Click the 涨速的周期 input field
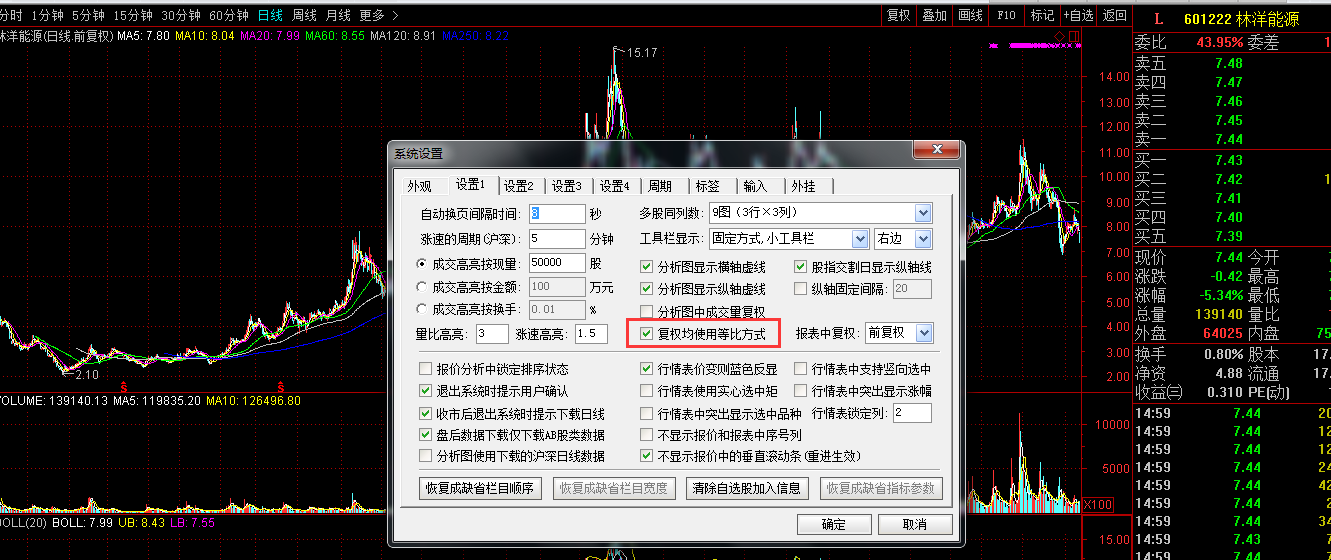The image size is (1331, 560). coord(557,239)
